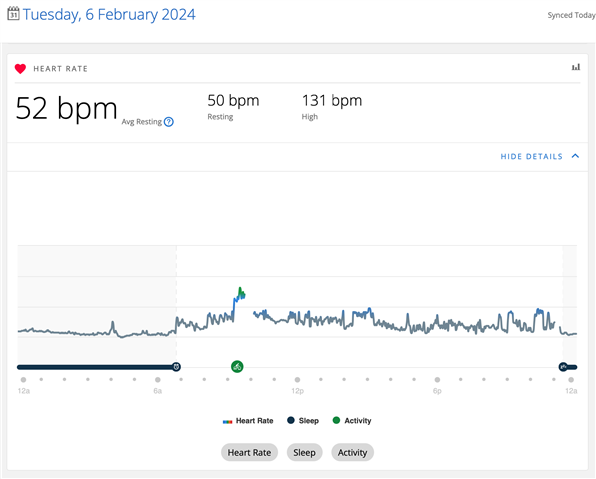The height and width of the screenshot is (479, 596).
Task: Click the HEART RATE section title
Action: pos(60,69)
